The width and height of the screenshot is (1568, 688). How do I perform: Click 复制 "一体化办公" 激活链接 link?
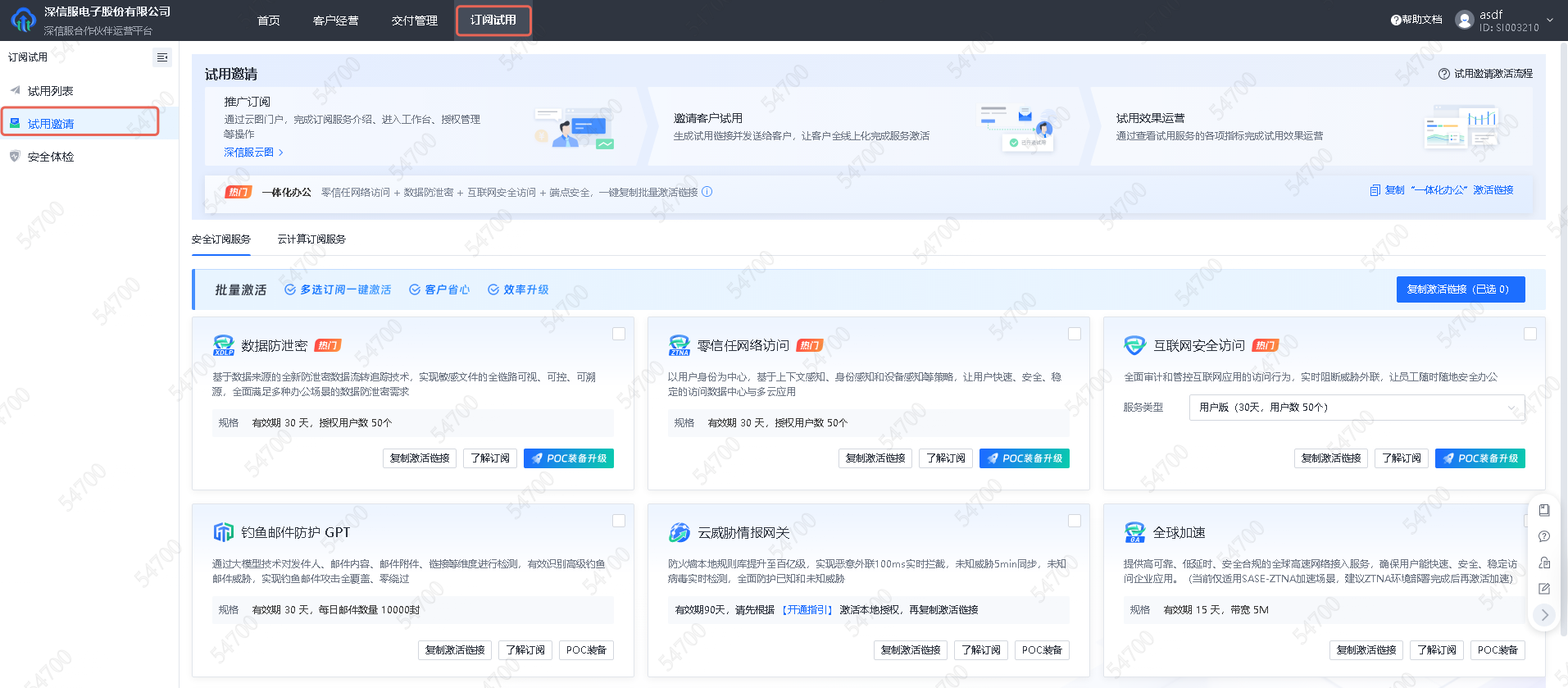(x=1442, y=190)
